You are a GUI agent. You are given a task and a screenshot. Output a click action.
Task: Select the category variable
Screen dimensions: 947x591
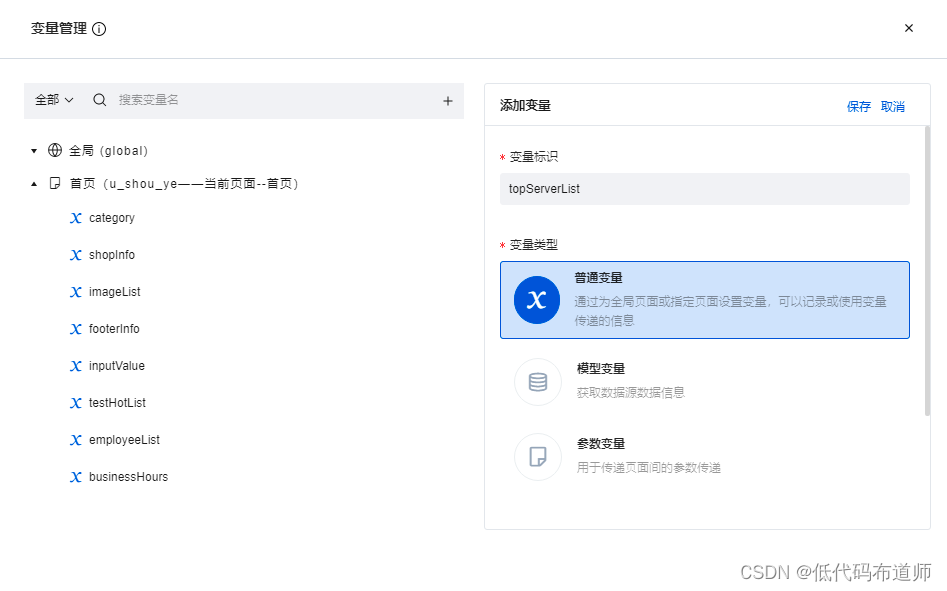click(x=112, y=218)
